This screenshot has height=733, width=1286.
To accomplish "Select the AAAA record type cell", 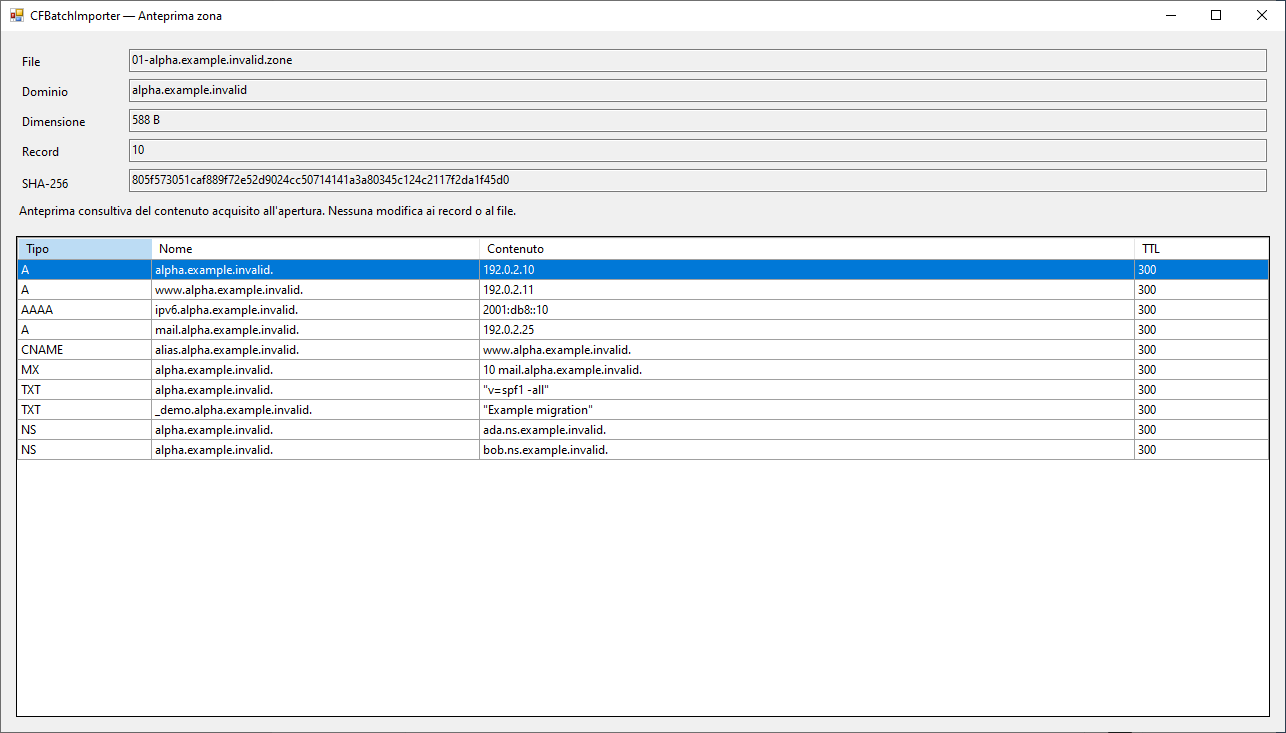I will coord(85,310).
